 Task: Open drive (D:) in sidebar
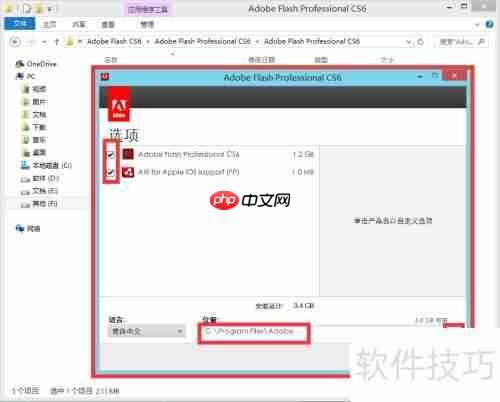[x=40, y=179]
